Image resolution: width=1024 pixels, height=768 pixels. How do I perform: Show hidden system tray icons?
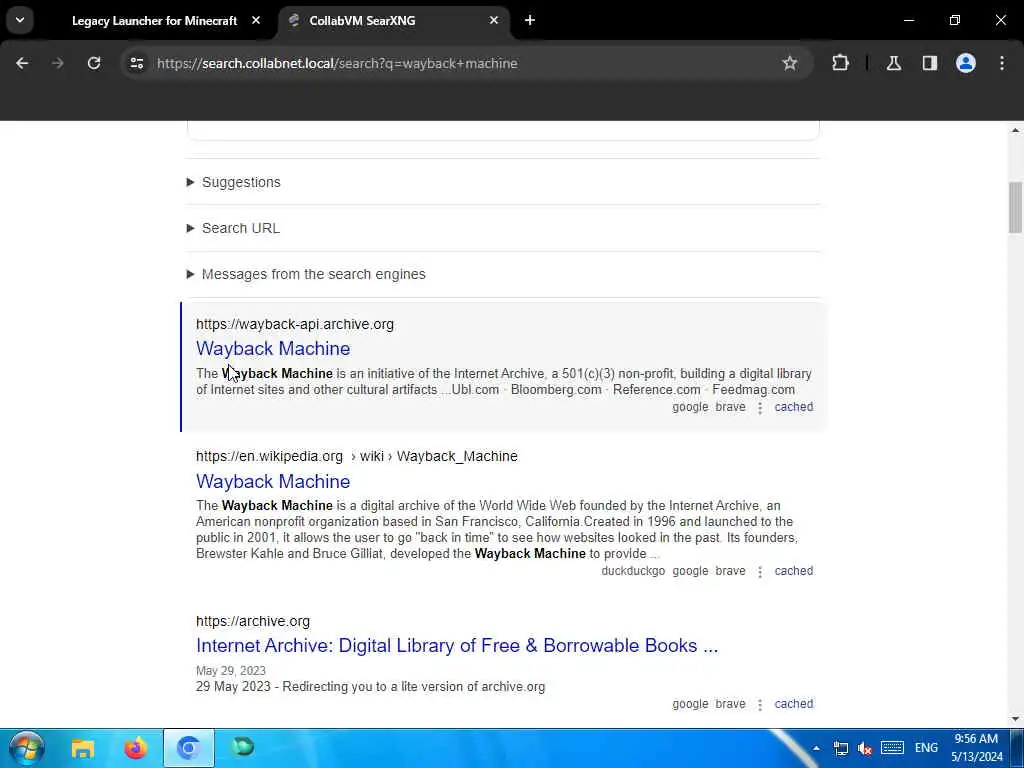pos(816,748)
